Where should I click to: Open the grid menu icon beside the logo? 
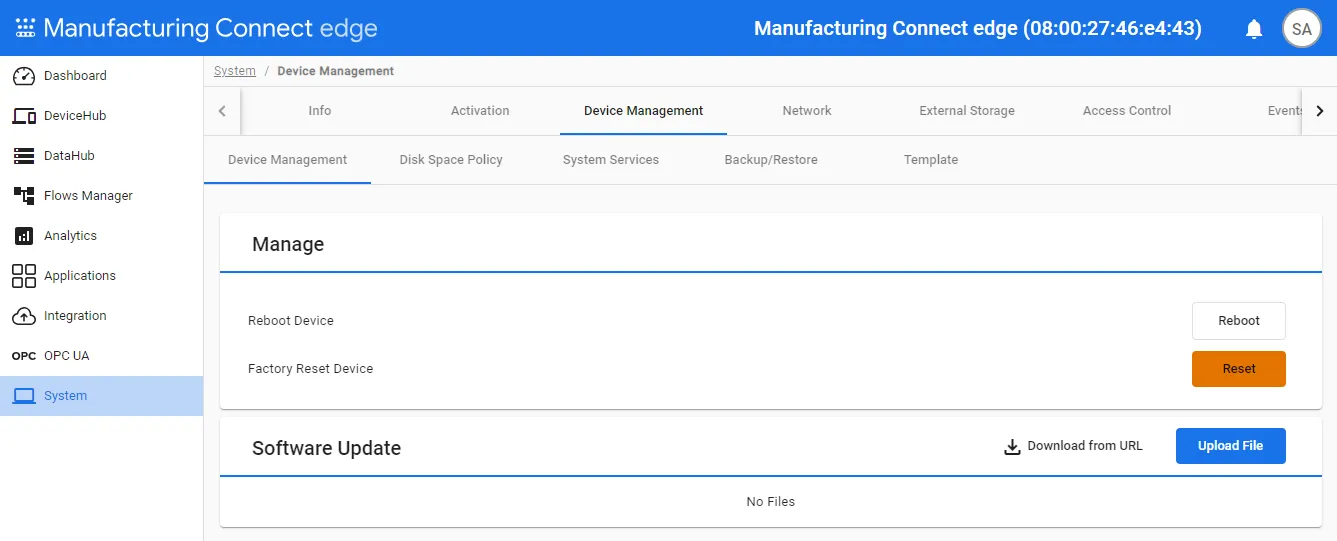(25, 28)
